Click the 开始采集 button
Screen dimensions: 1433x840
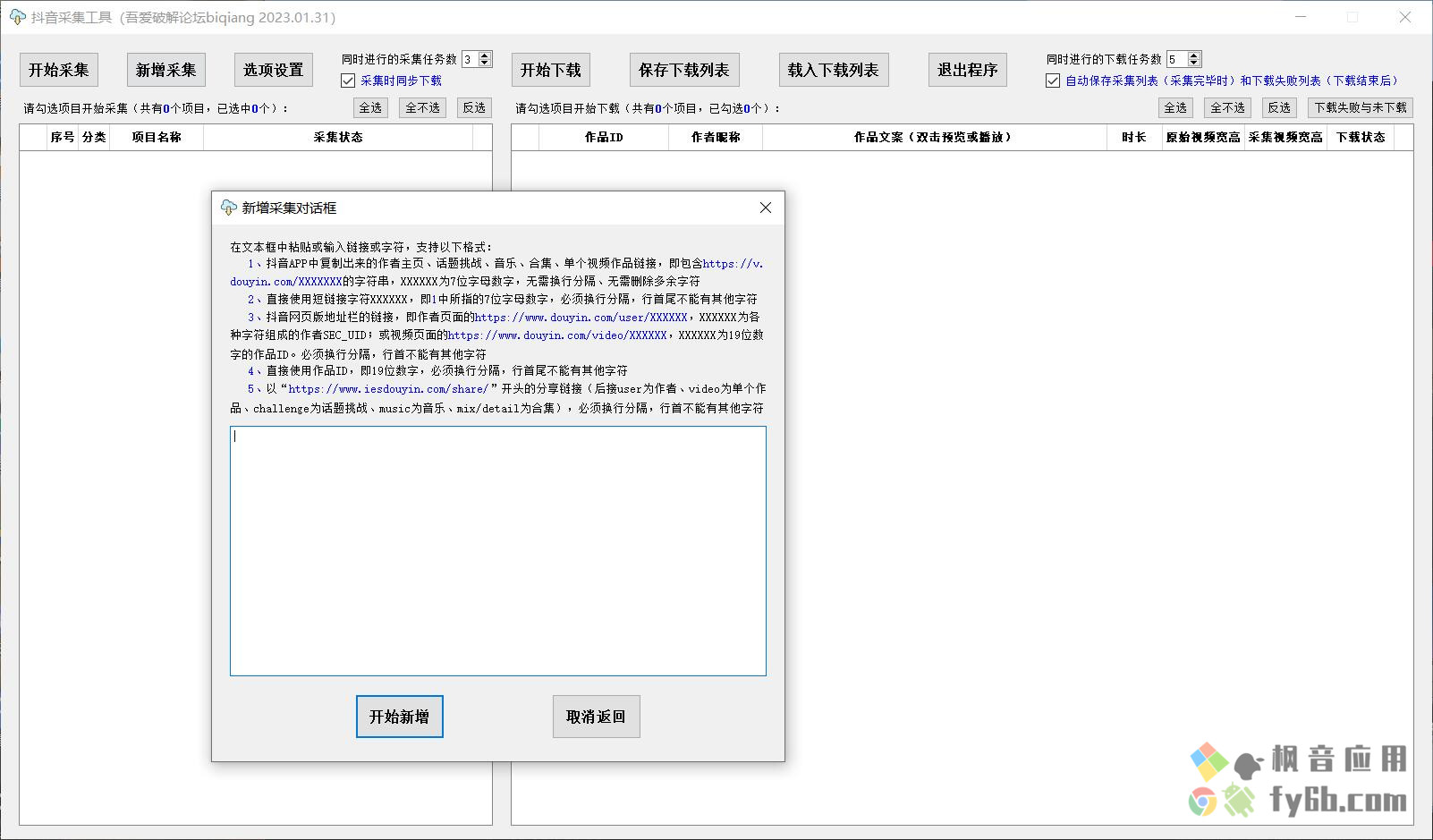[59, 70]
